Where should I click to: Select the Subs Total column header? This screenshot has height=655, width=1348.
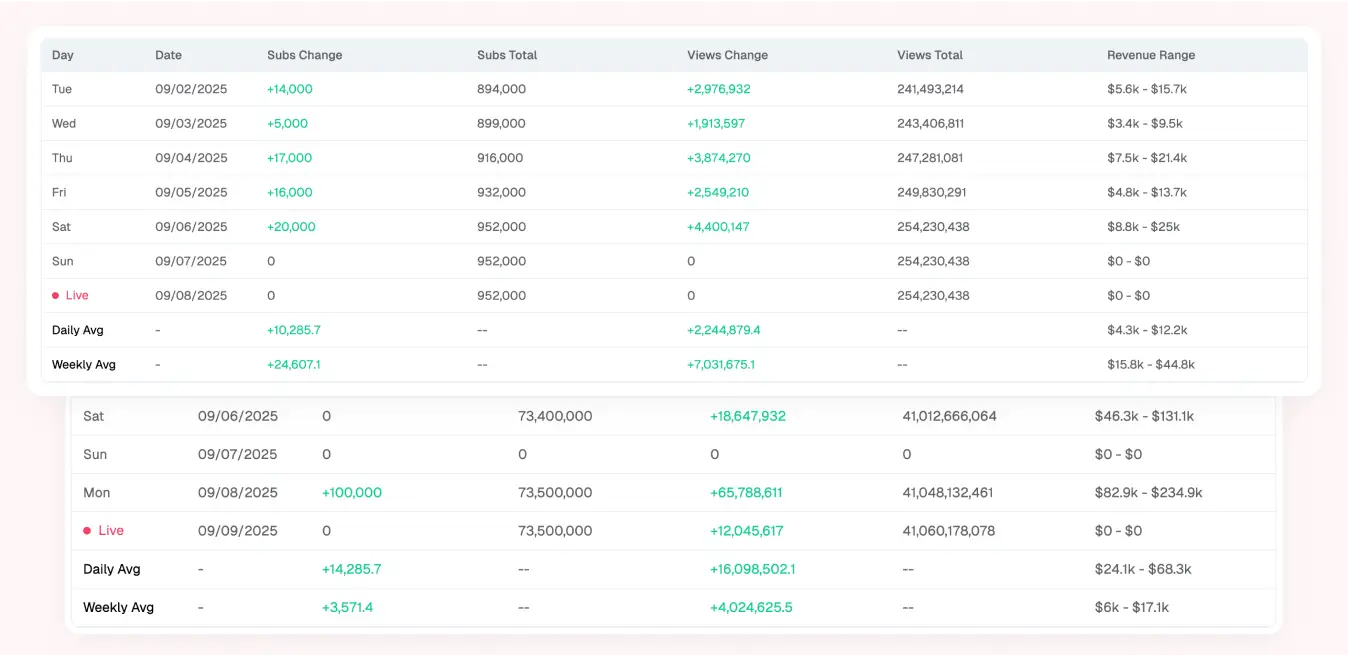(x=507, y=55)
